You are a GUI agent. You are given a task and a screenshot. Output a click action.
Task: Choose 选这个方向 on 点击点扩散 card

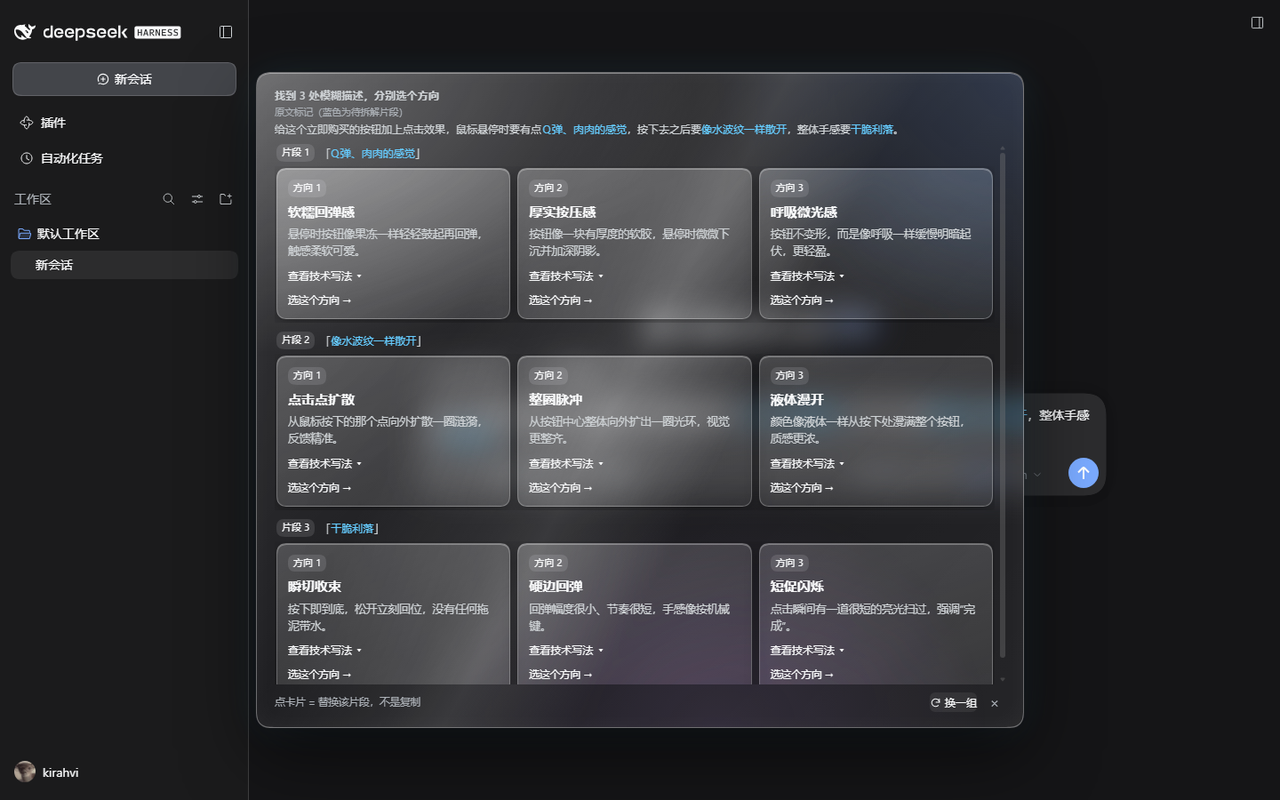320,488
